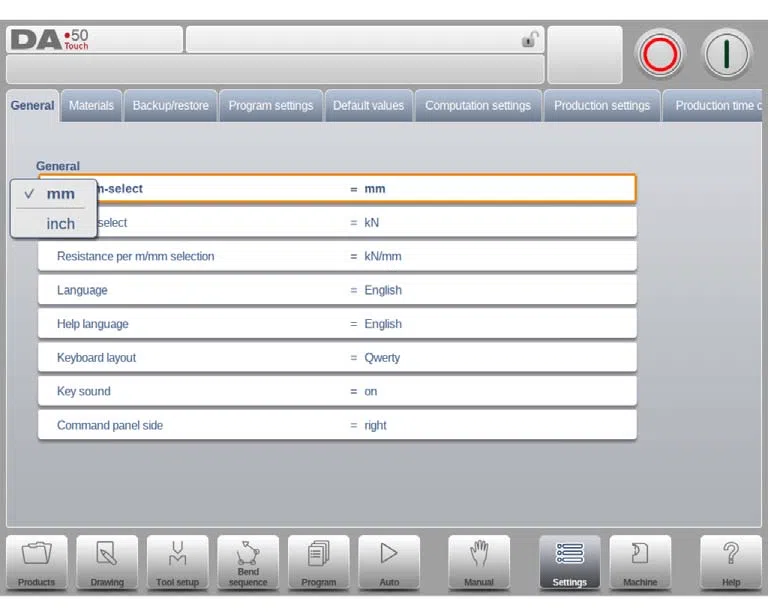Open the kN force unit selection row
The image size is (768, 615).
pyautogui.click(x=337, y=222)
